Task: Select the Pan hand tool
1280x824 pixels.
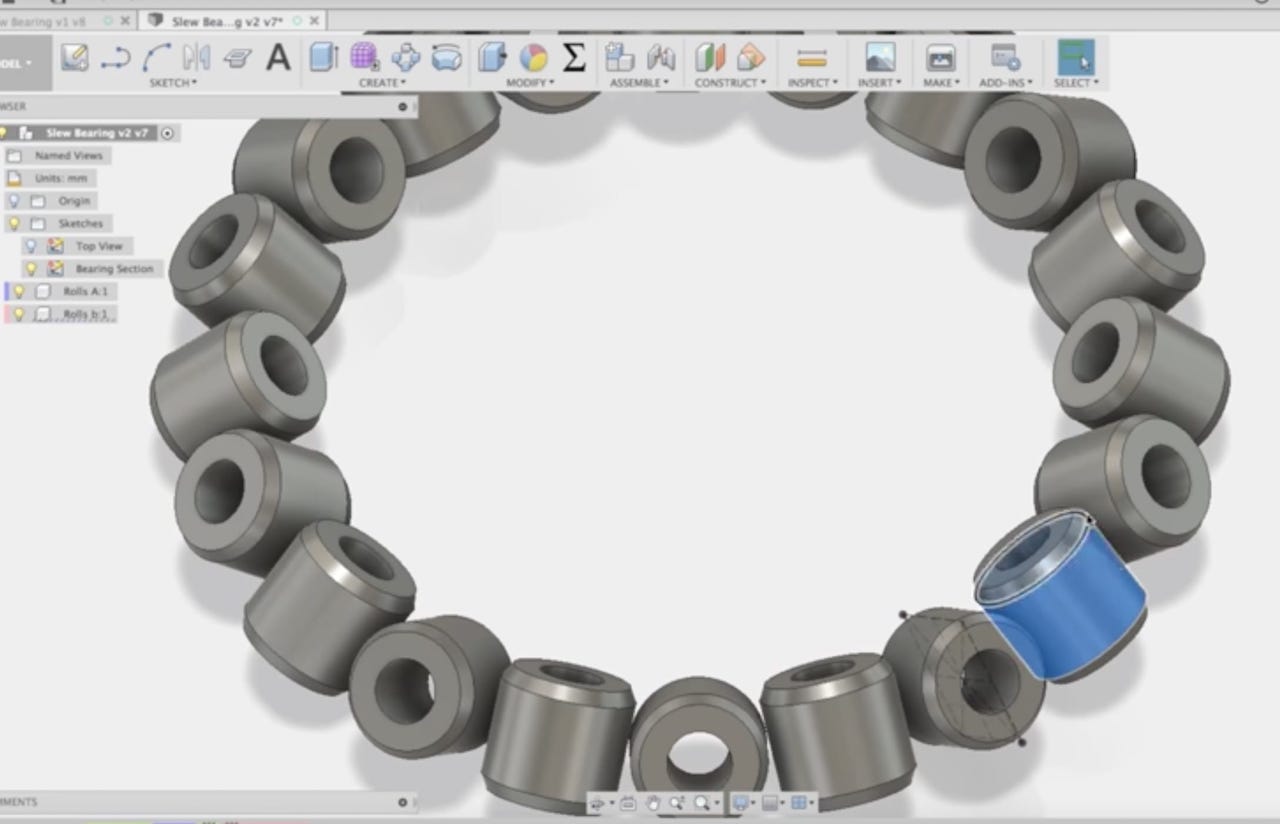Action: click(652, 803)
